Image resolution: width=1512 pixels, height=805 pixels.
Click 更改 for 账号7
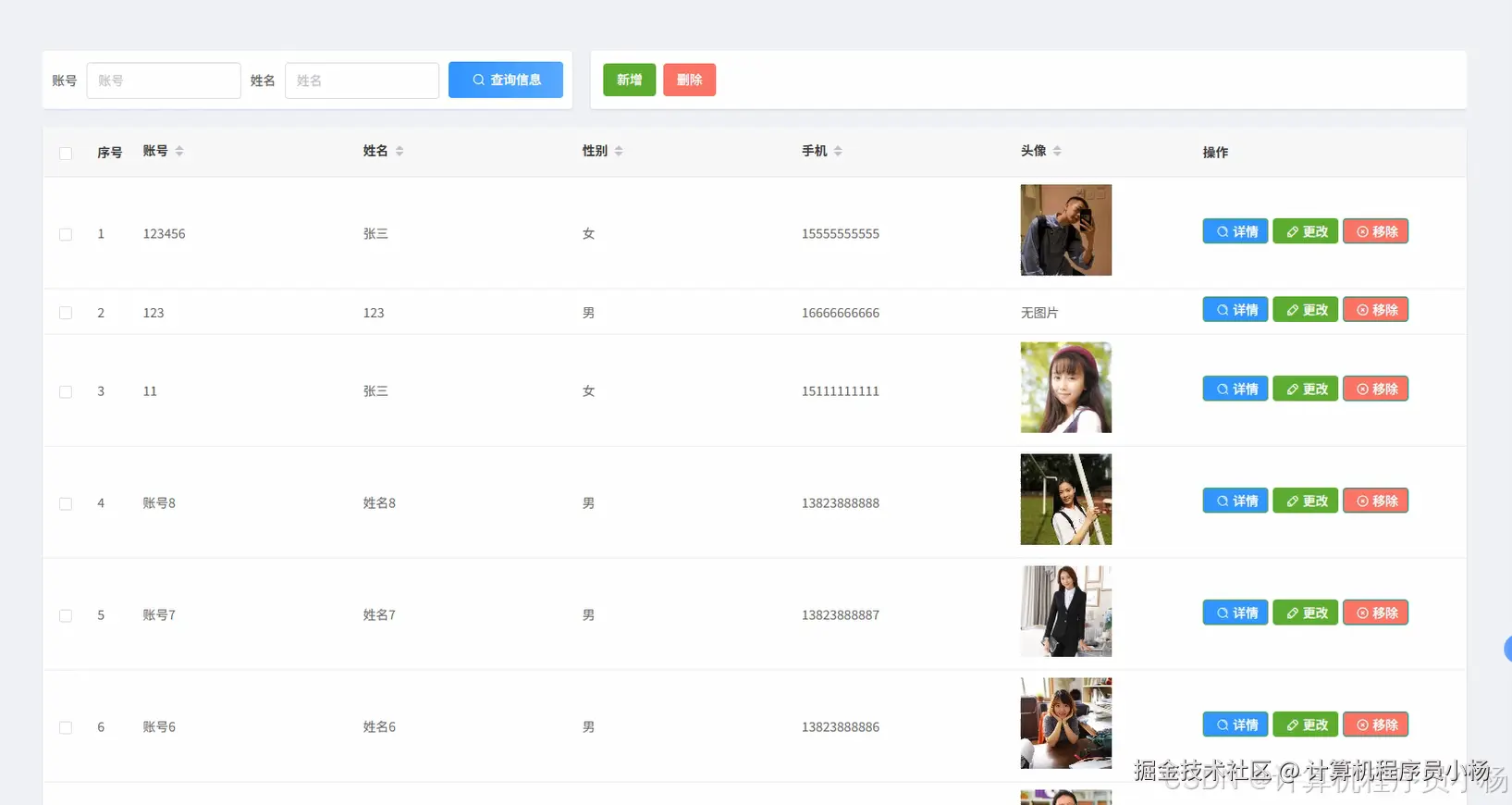point(1306,613)
